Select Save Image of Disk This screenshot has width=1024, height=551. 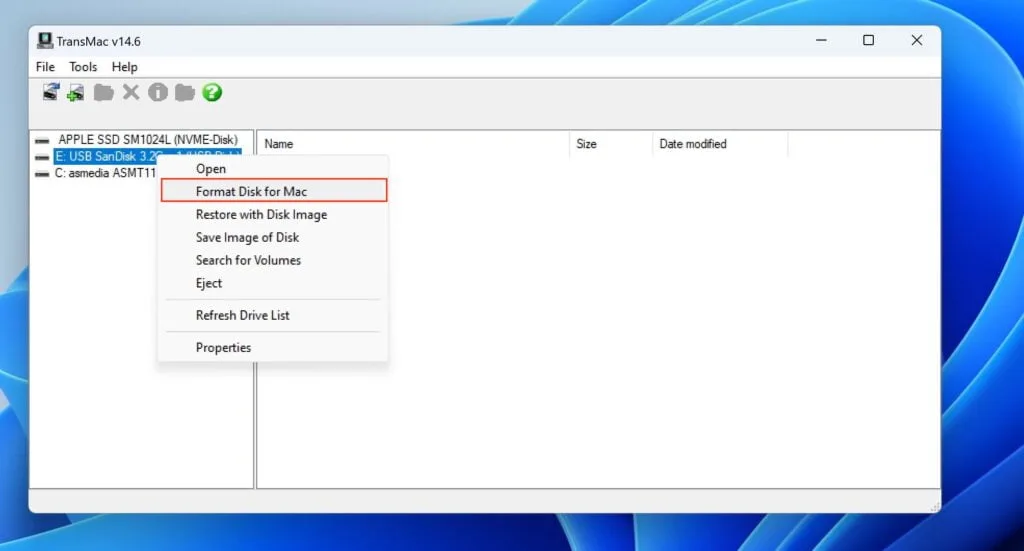coord(273,237)
